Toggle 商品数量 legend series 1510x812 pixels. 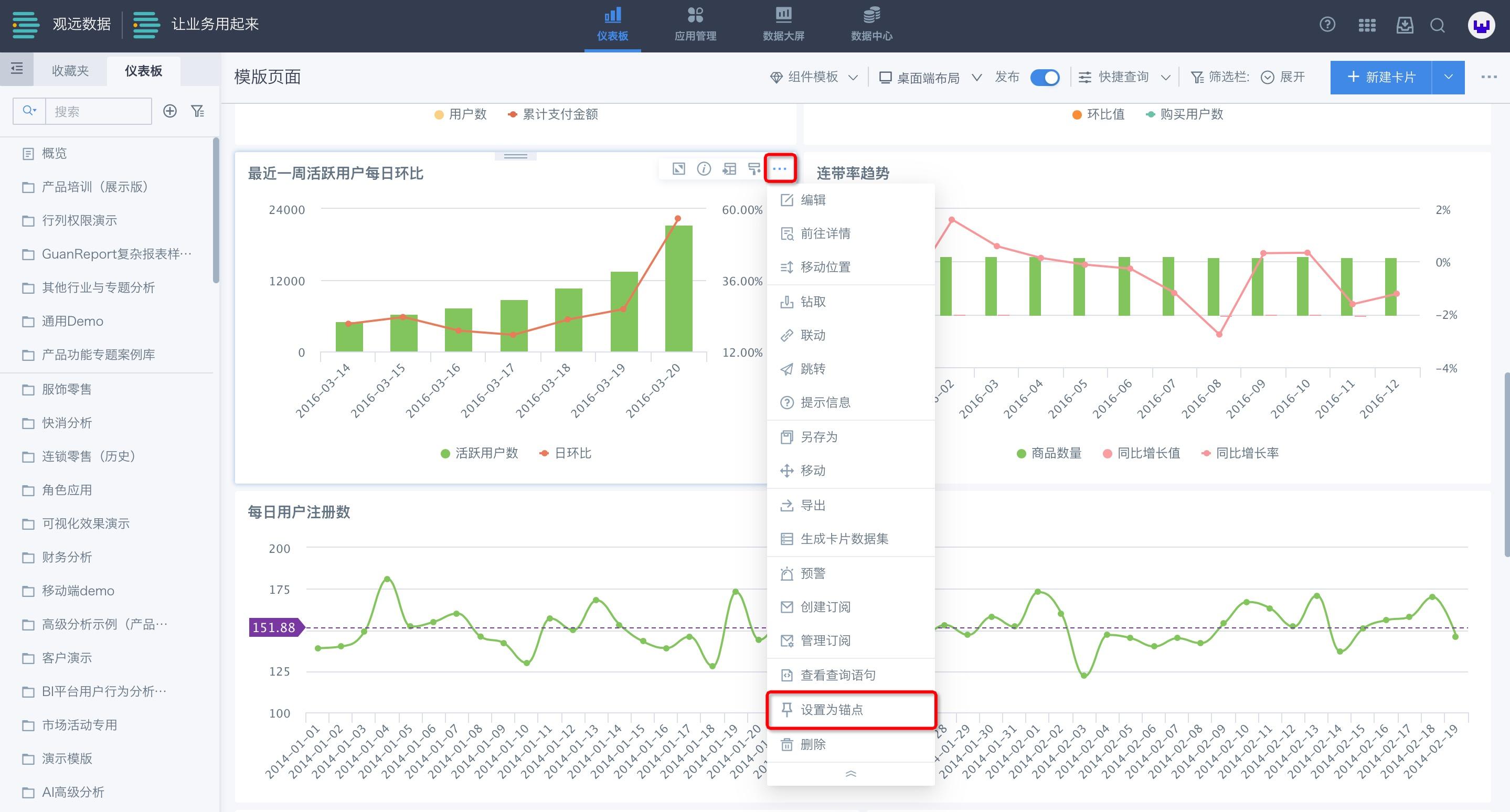point(1049,453)
